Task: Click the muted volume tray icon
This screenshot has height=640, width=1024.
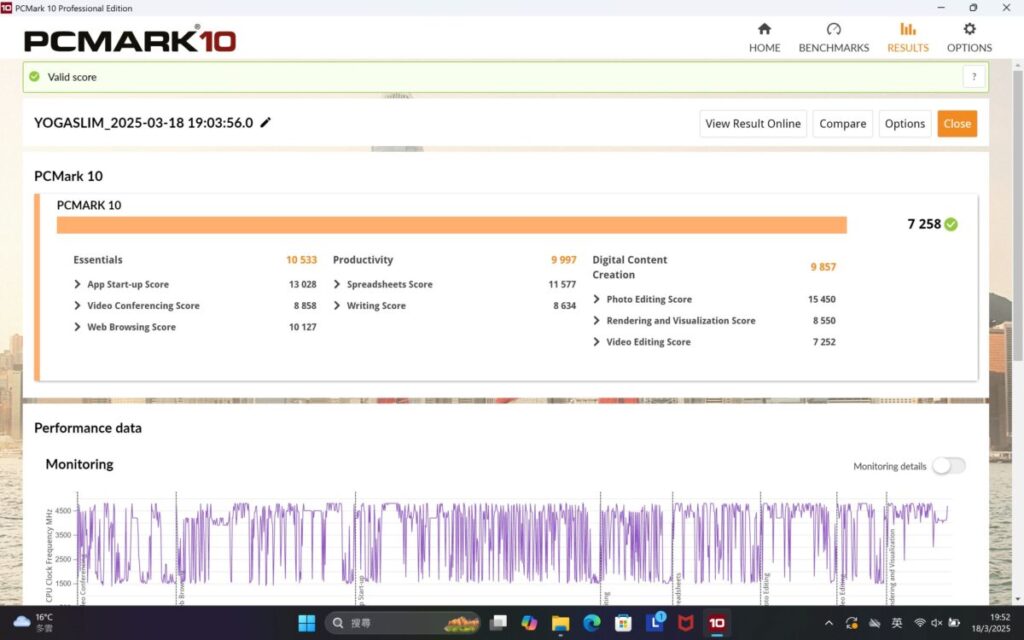Action: tap(936, 624)
